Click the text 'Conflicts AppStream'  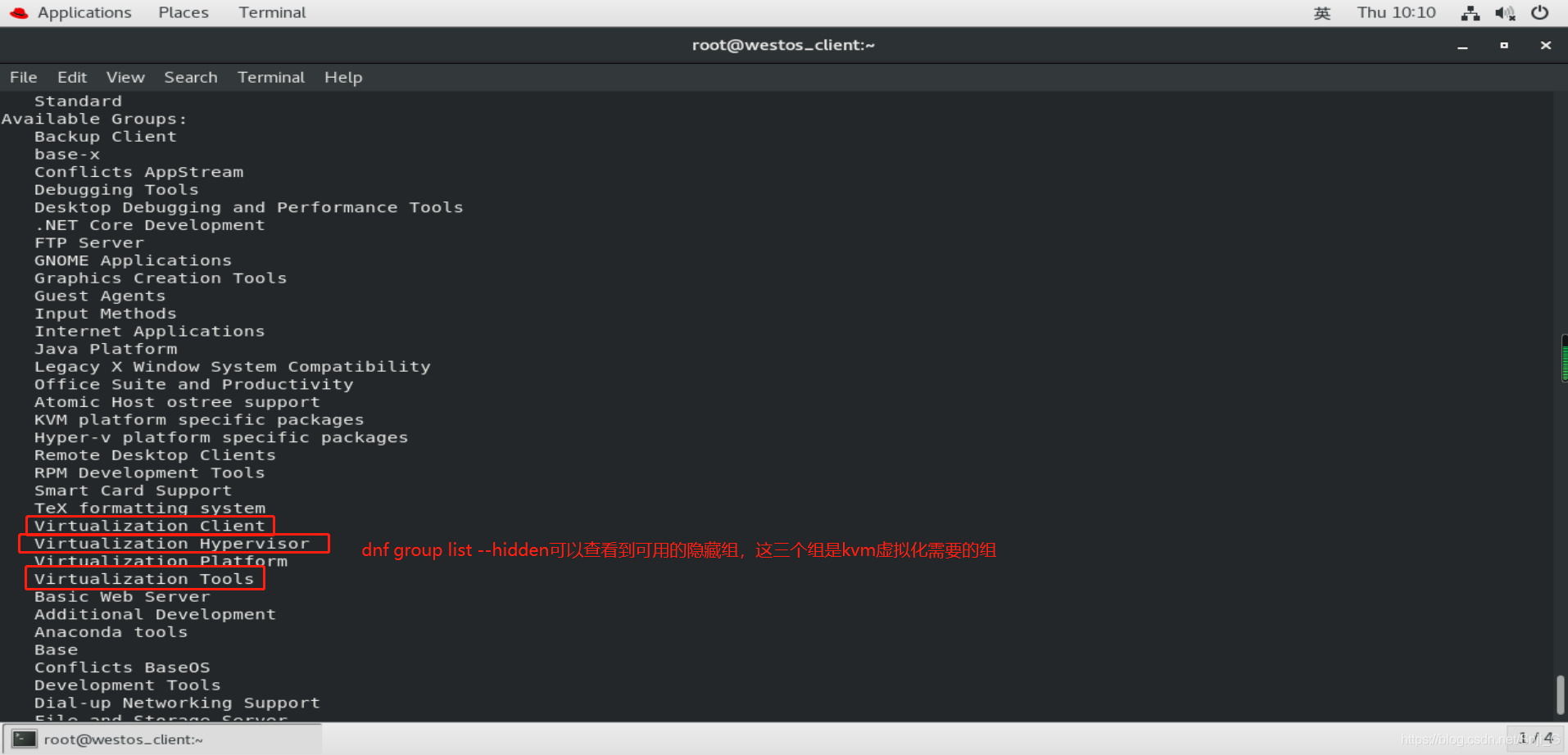pos(138,172)
